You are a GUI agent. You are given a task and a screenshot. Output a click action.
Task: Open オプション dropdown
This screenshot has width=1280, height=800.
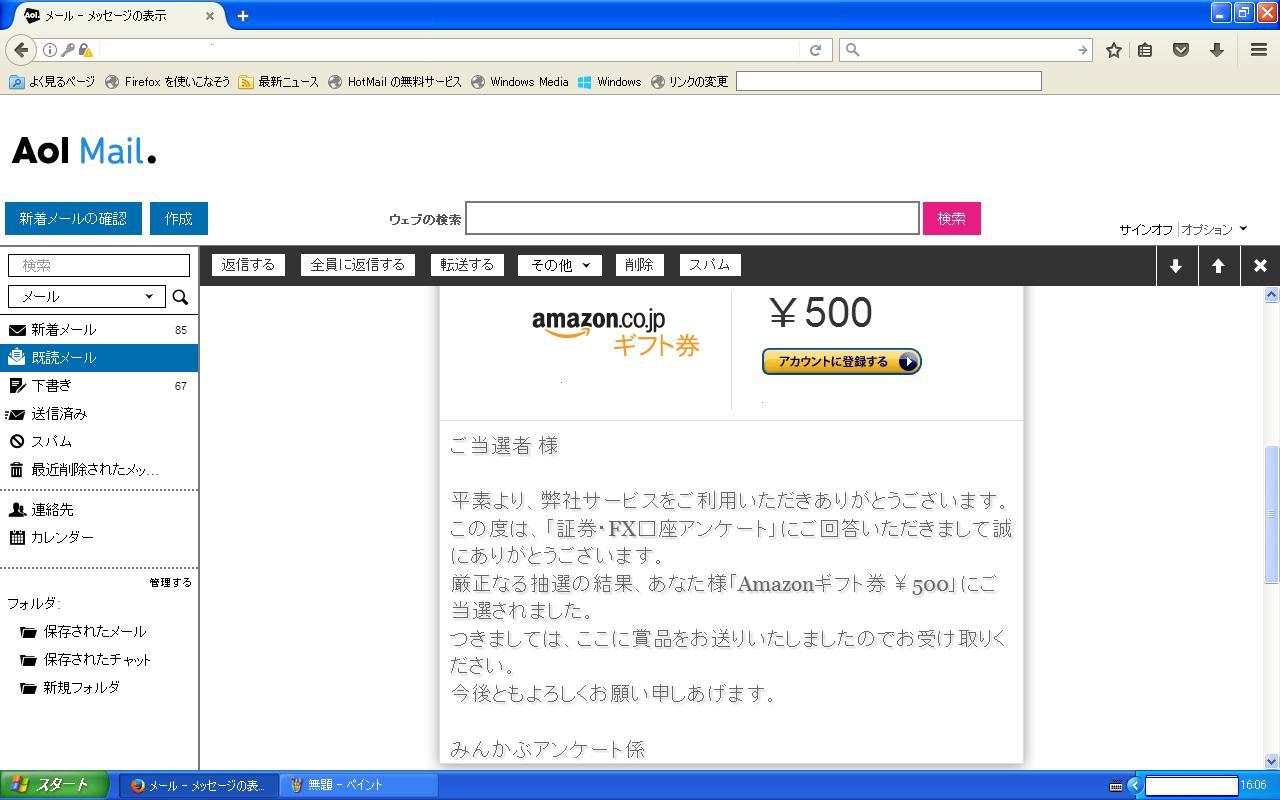(1215, 230)
